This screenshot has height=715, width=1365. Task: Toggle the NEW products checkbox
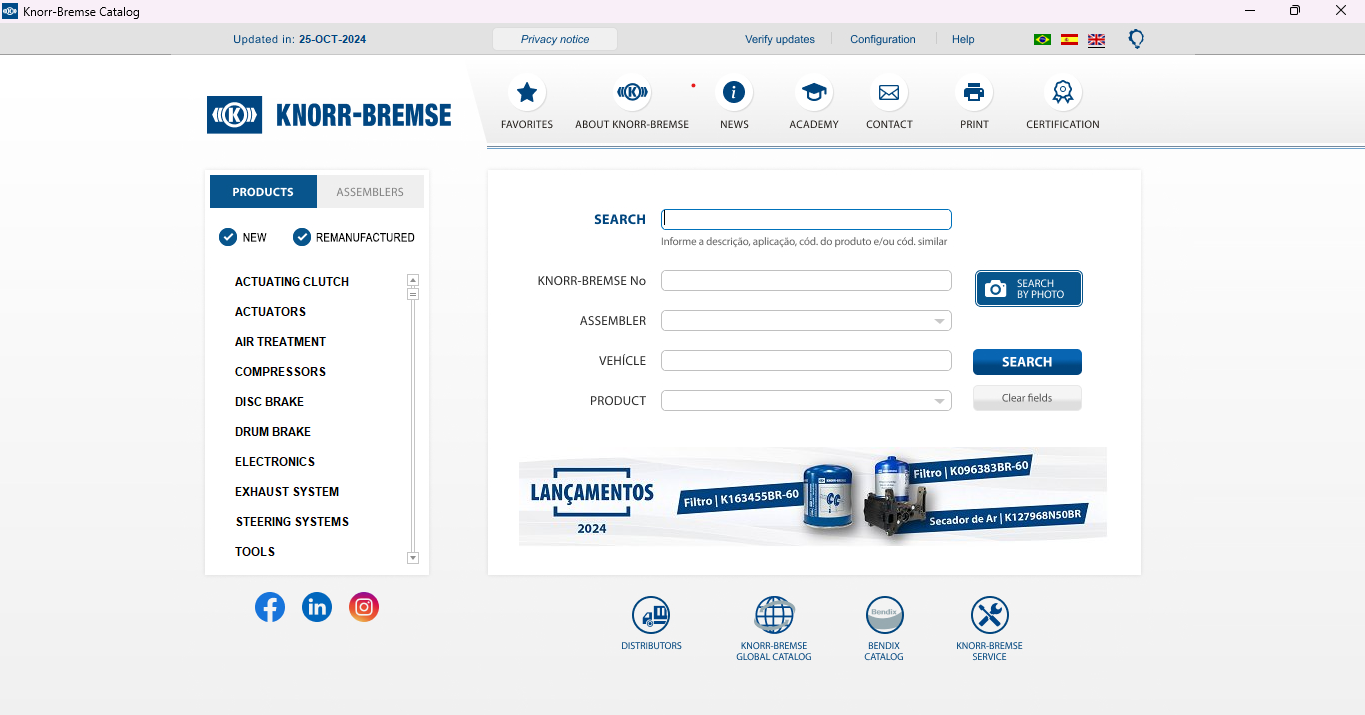228,237
